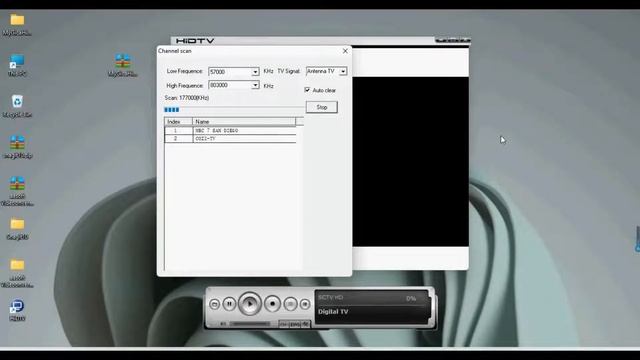This screenshot has height=360, width=640.
Task: Click the scan progress bar
Action: click(234, 109)
